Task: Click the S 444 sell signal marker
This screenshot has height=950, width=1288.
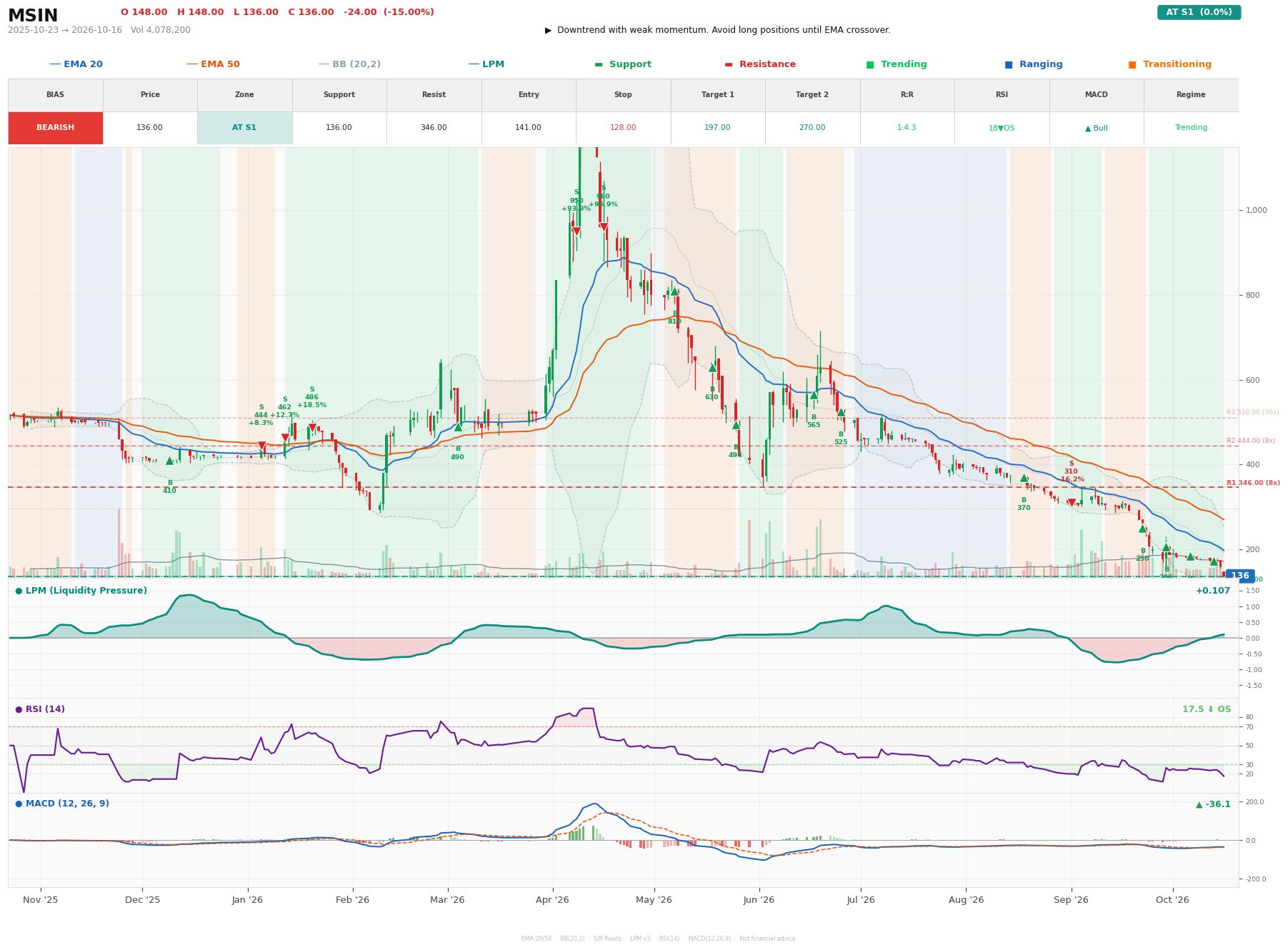Action: 261,446
